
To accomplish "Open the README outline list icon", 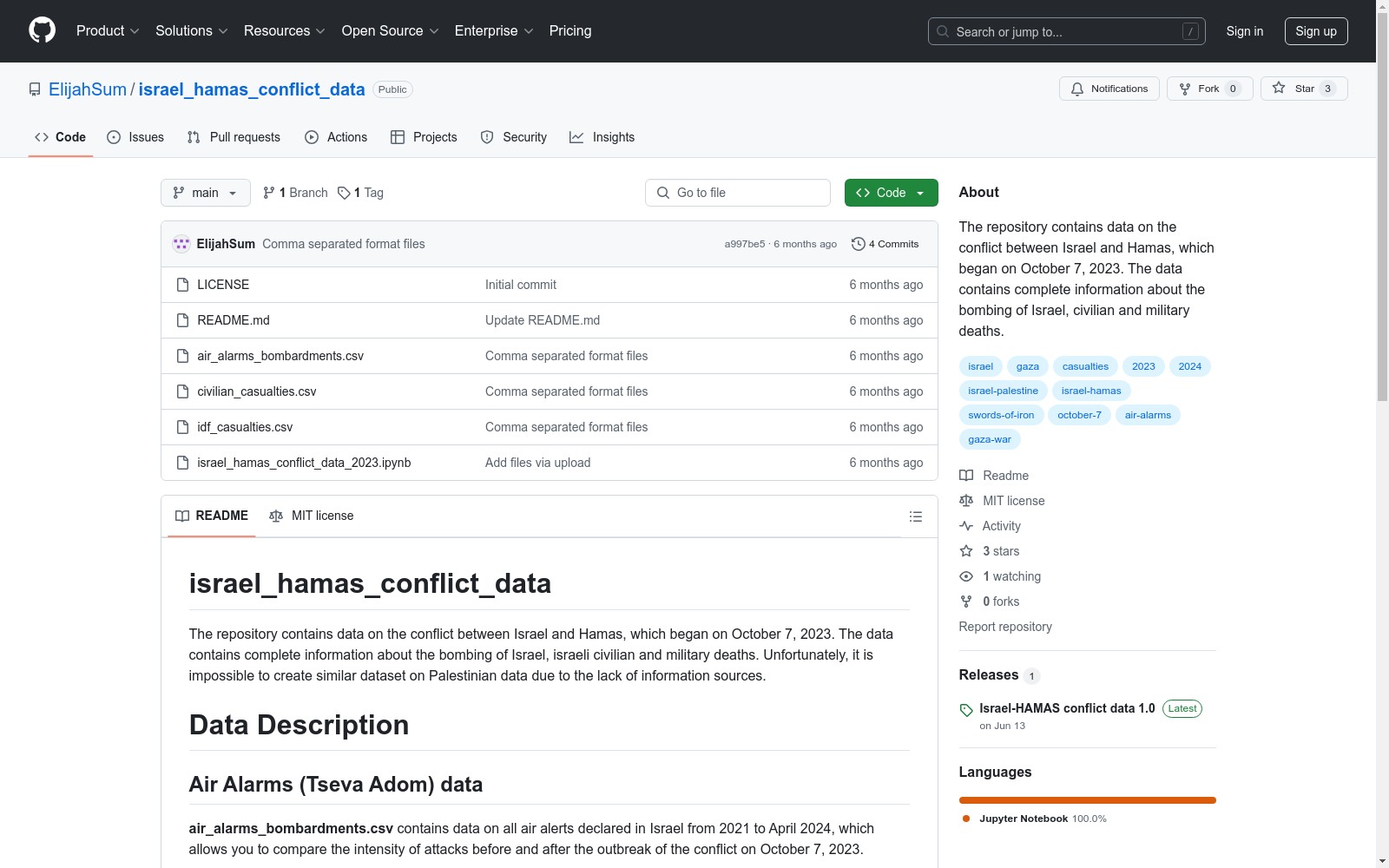I will (x=916, y=516).
